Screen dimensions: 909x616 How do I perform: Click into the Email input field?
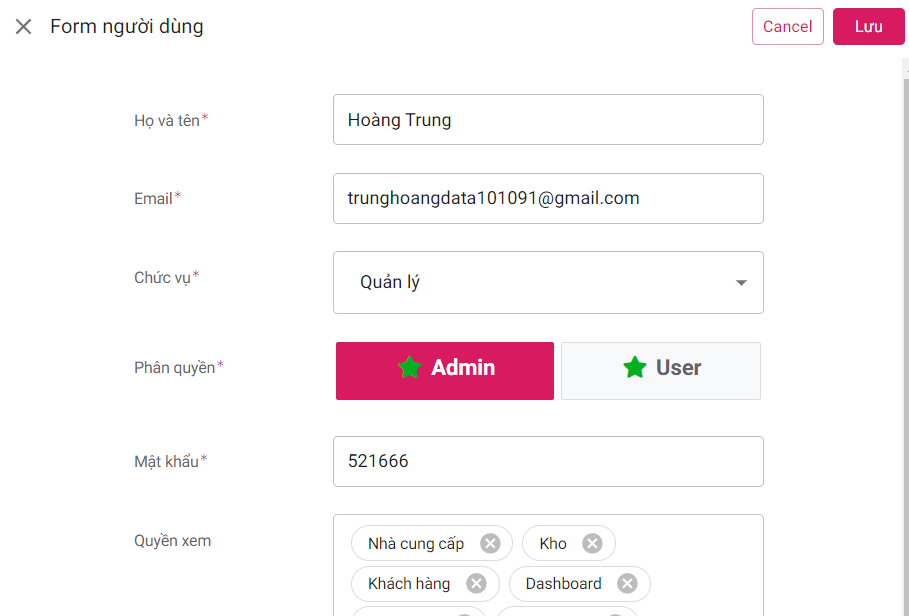pyautogui.click(x=548, y=198)
